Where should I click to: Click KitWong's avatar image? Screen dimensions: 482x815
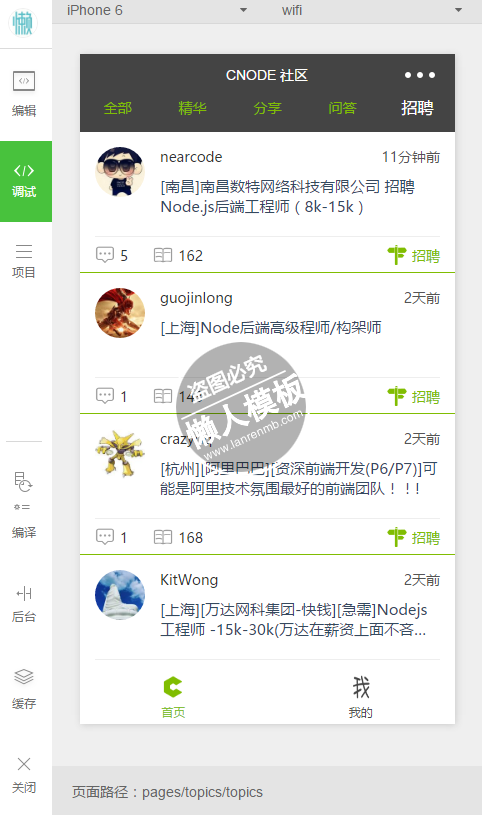[120, 595]
